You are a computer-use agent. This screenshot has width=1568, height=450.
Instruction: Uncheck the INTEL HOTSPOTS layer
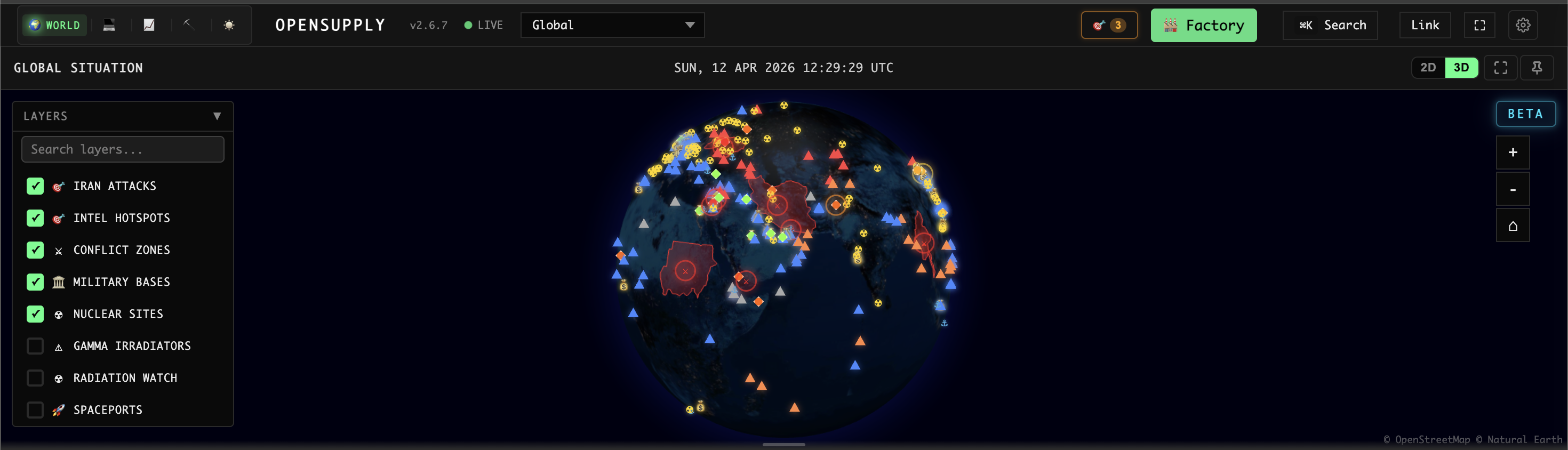35,218
